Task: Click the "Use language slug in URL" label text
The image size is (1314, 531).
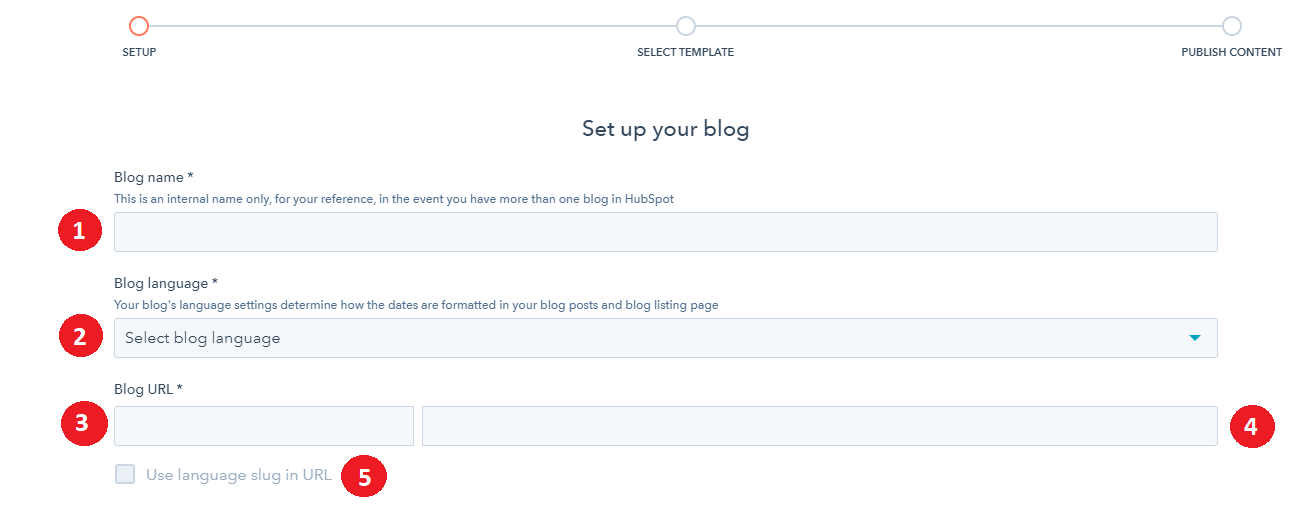Action: tap(238, 475)
